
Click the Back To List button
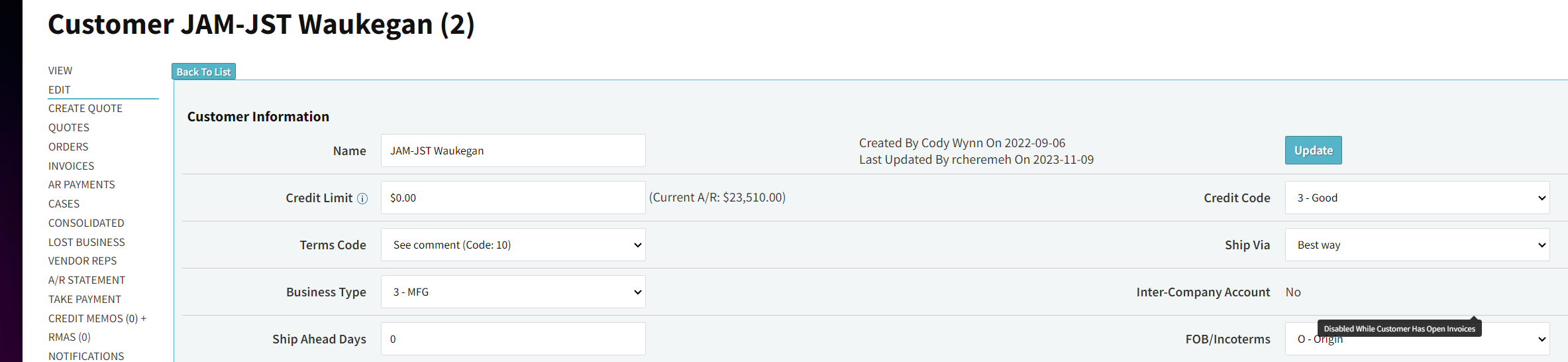tap(203, 72)
